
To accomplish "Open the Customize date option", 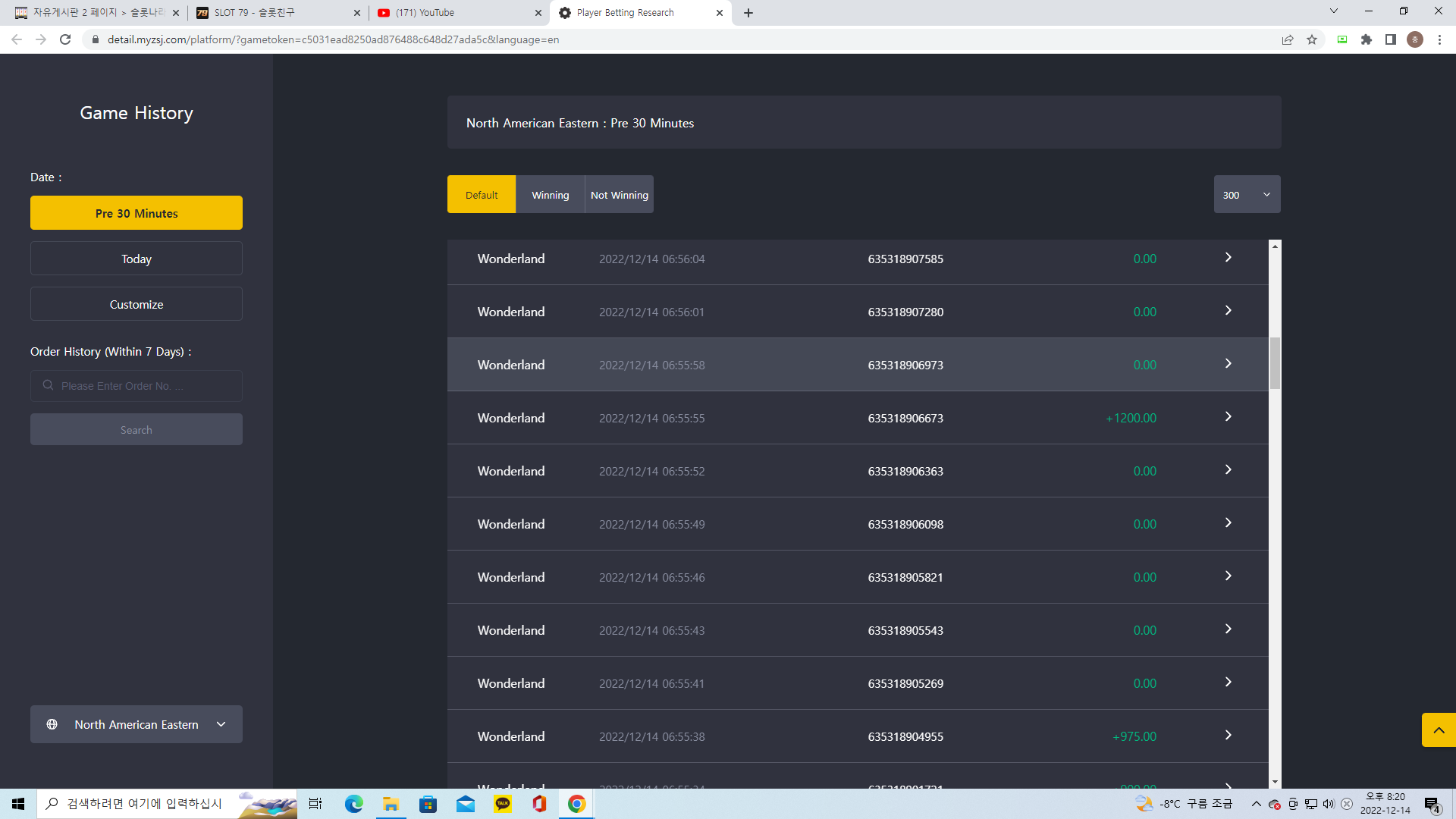I will (136, 304).
